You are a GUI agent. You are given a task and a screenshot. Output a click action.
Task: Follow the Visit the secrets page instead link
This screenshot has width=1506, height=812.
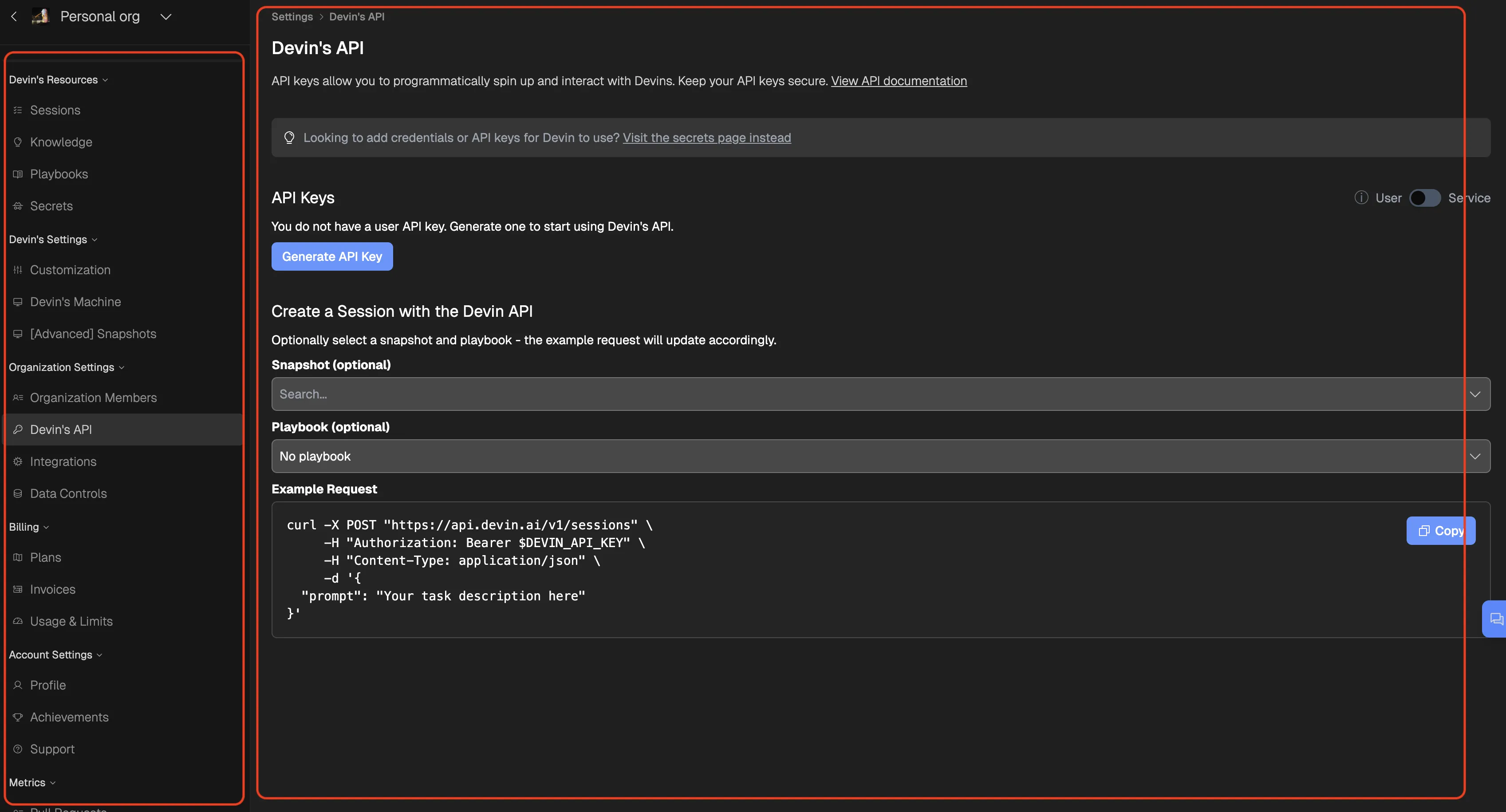[706, 138]
